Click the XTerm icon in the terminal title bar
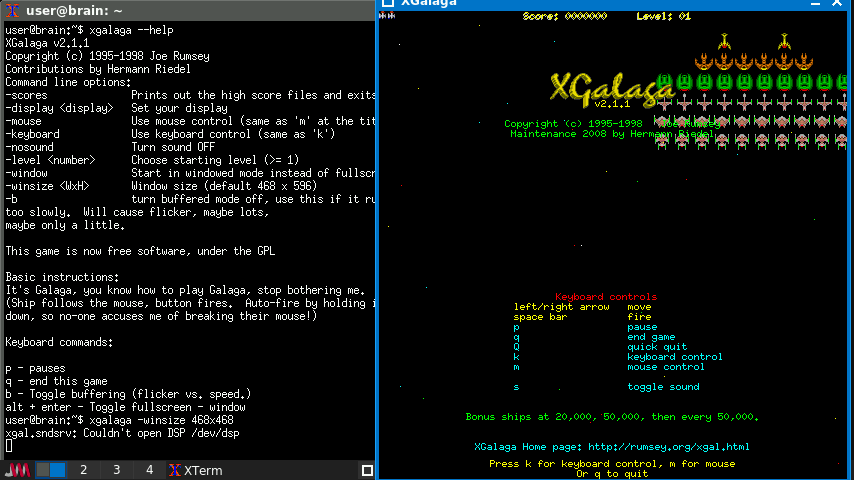The height and width of the screenshot is (480, 854). pos(11,11)
